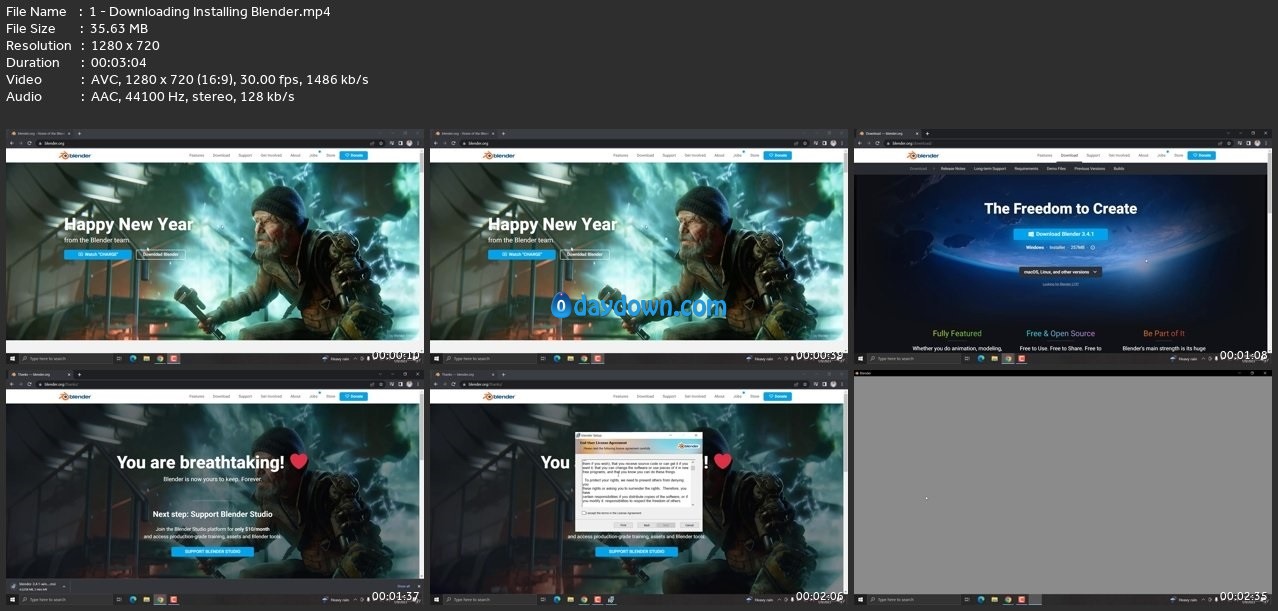1278x611 pixels.
Task: Open File Explorer in the 00:02:06 frame taskbar
Action: tap(570, 599)
